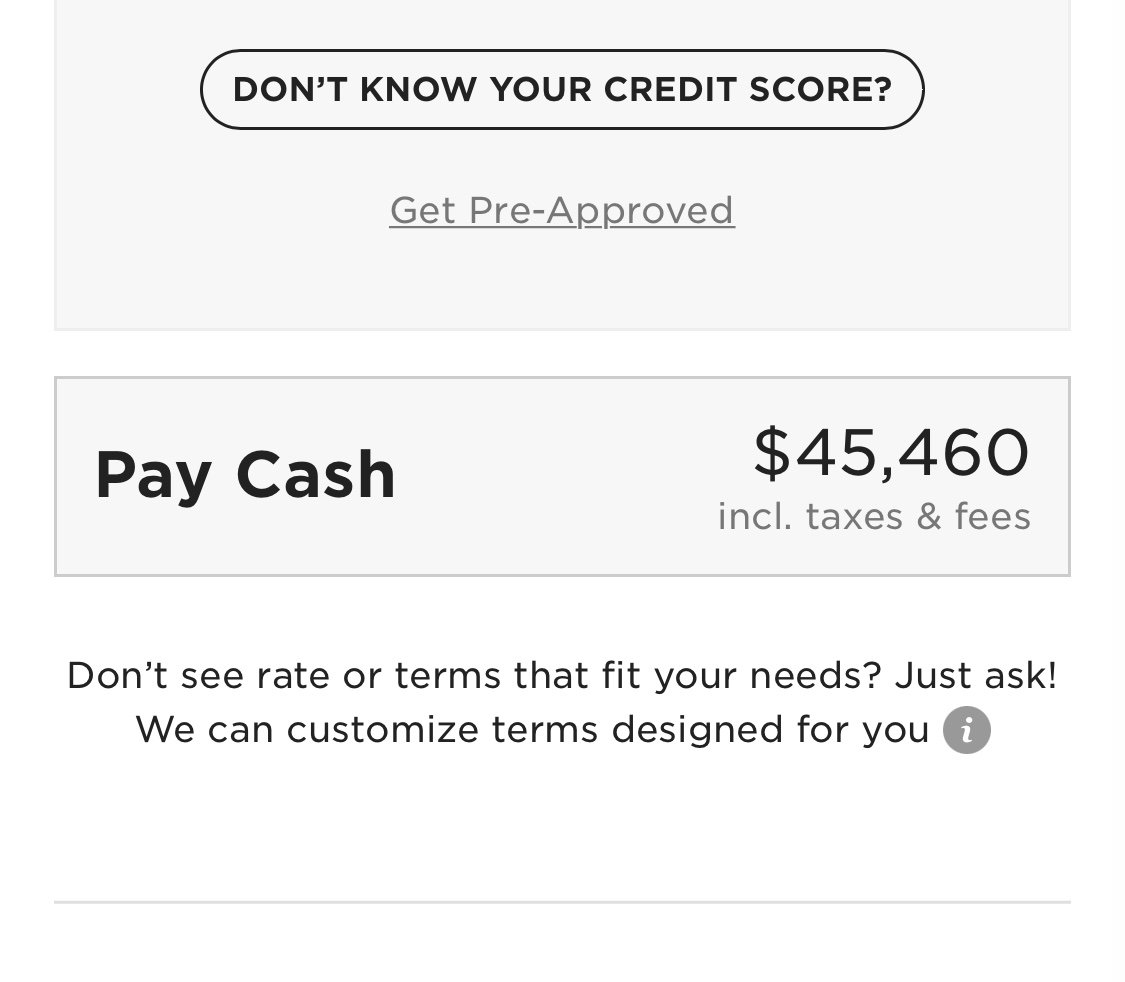Click the horizontal divider line below terms text
Image resolution: width=1125 pixels, height=982 pixels.
(x=562, y=902)
